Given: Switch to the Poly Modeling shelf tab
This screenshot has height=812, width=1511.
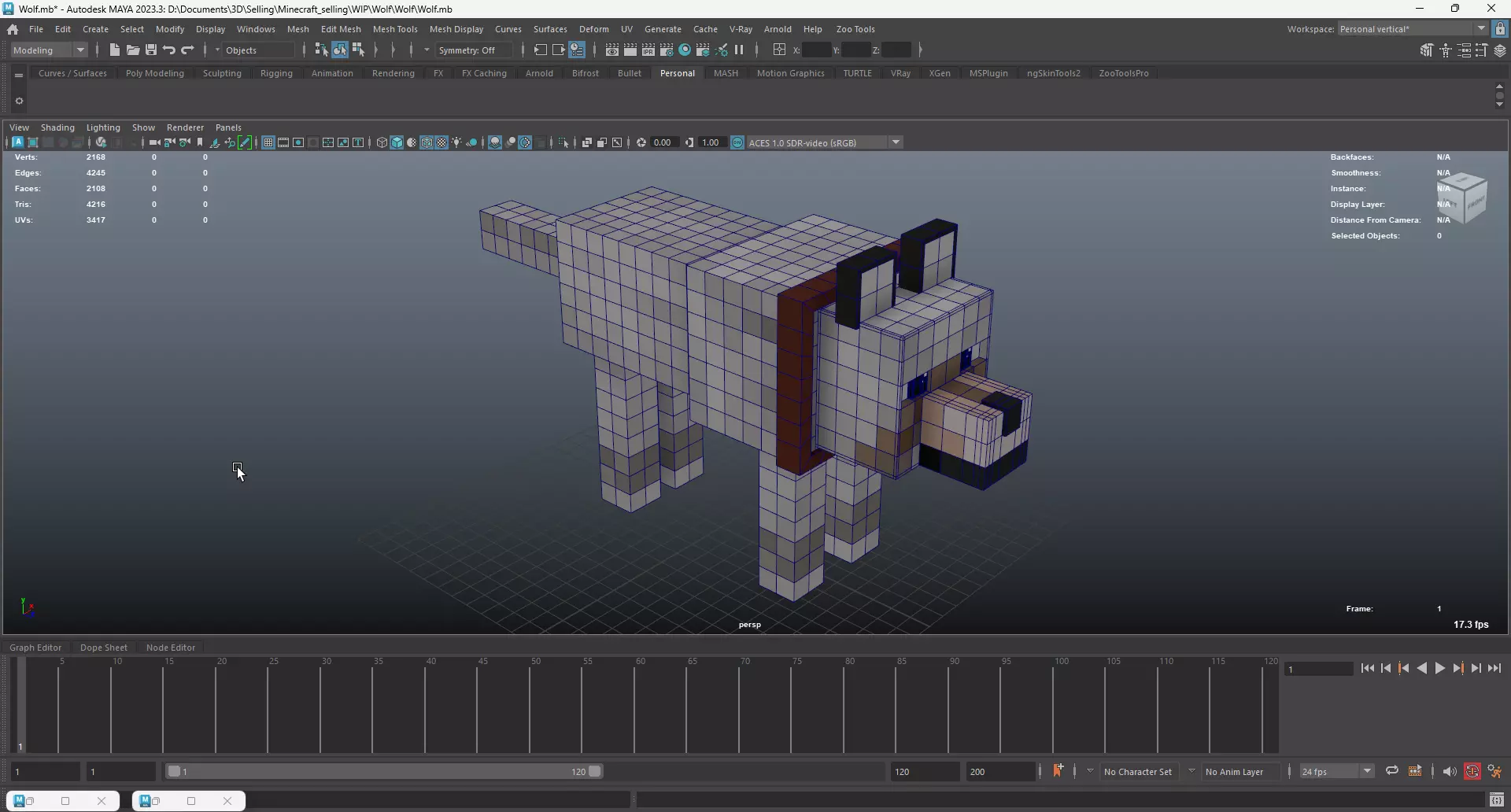Looking at the screenshot, I should (x=155, y=73).
